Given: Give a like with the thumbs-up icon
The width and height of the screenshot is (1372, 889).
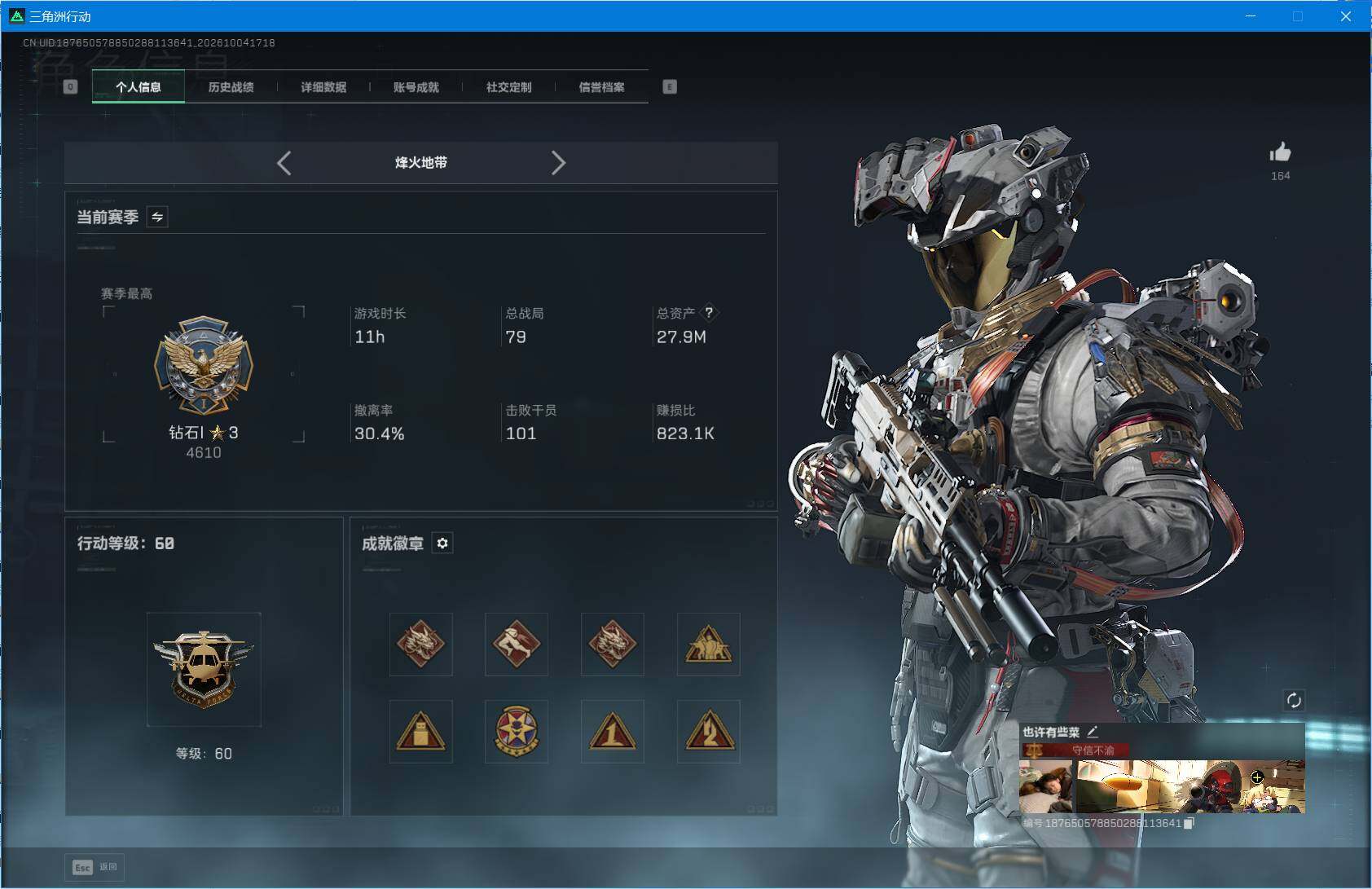Looking at the screenshot, I should click(1280, 152).
